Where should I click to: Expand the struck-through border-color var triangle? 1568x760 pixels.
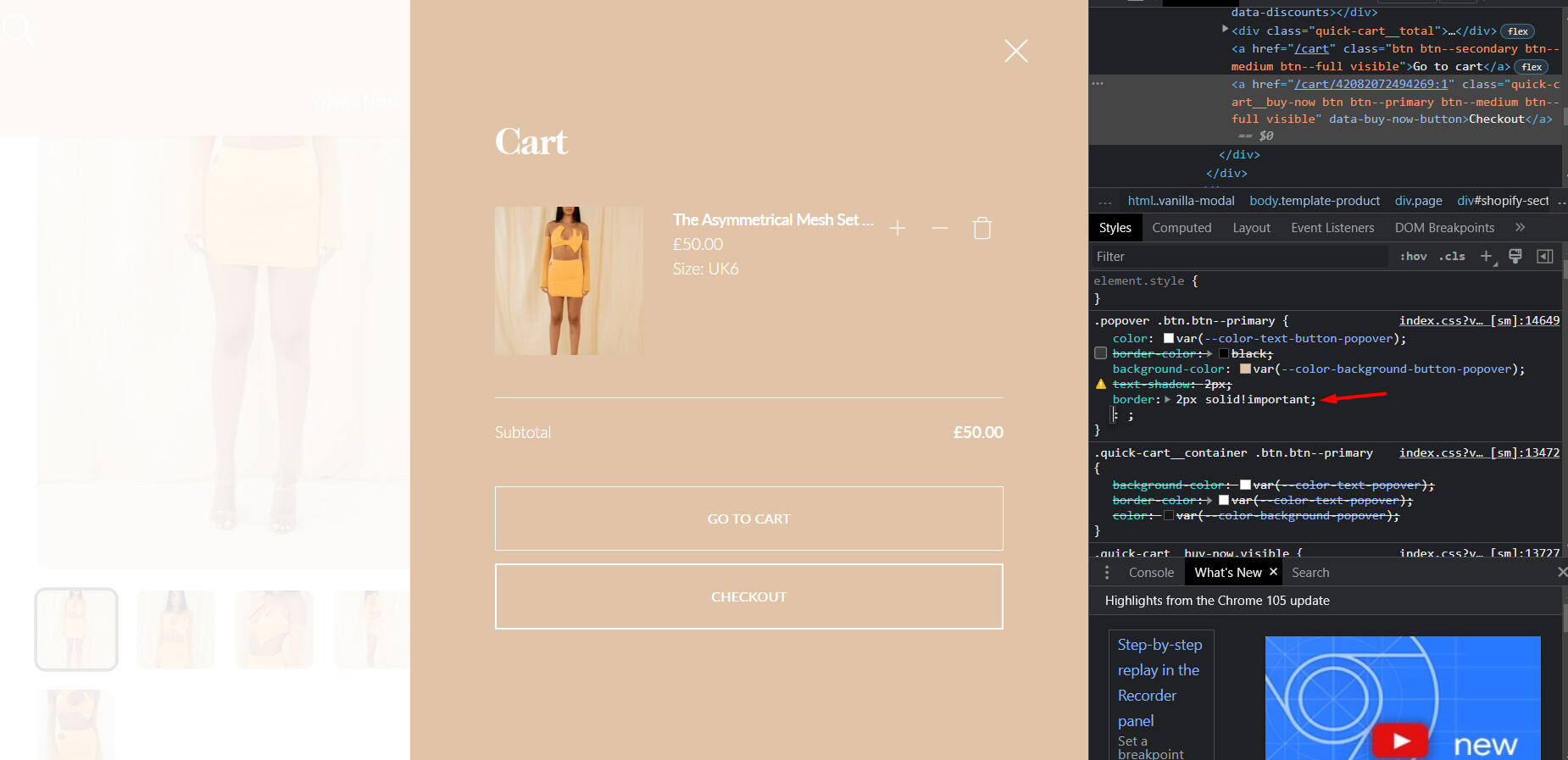[1209, 500]
